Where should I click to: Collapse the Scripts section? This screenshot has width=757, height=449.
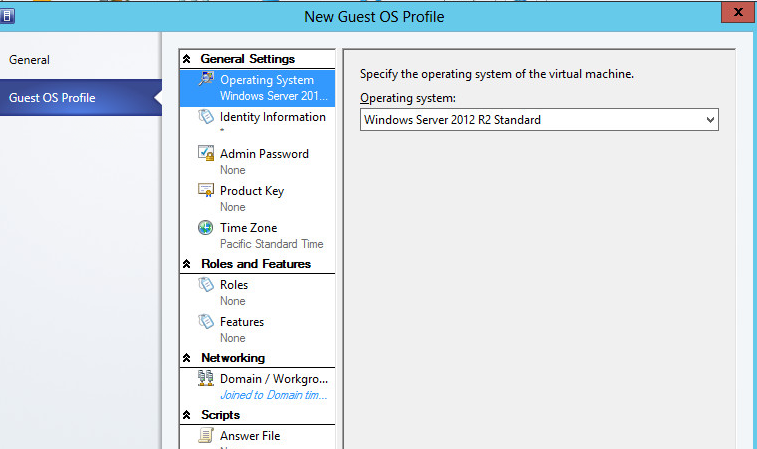(186, 415)
